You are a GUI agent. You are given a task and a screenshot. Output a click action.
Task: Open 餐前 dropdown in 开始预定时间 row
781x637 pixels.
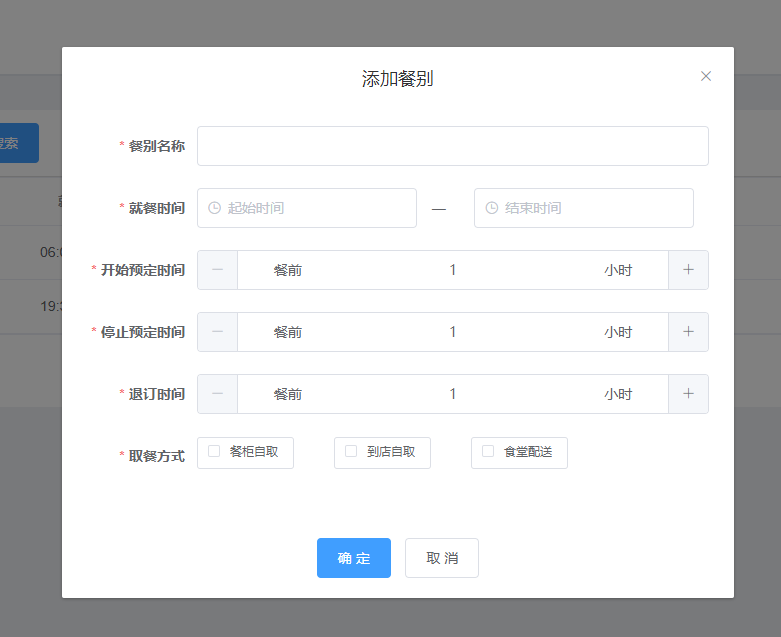pyautogui.click(x=288, y=270)
